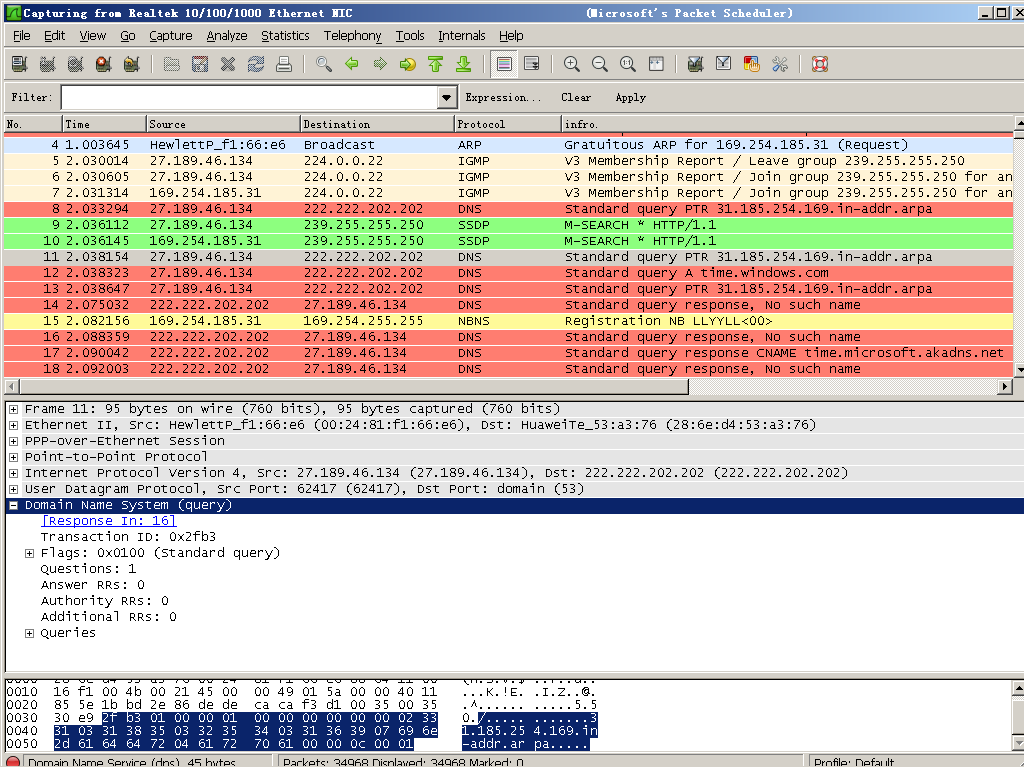Viewport: 1024px width, 768px height.
Task: Expand Internet Protocol Version 4 details
Action: click(x=13, y=473)
